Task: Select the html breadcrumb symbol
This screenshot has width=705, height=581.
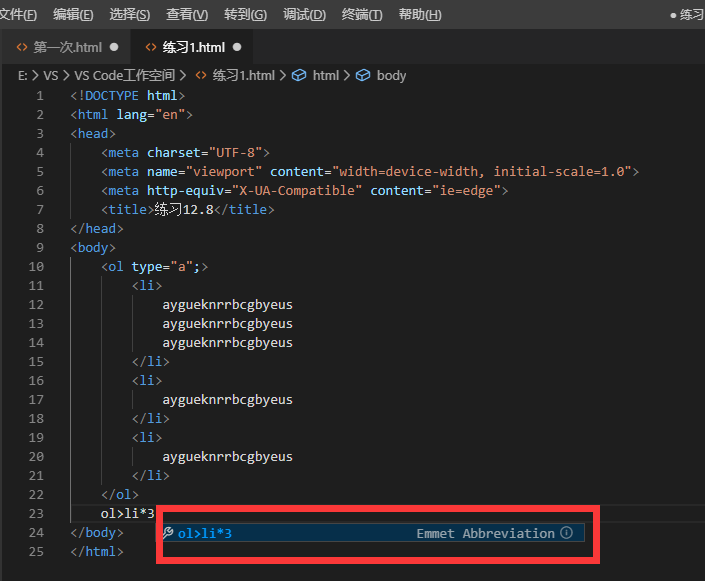Action: pyautogui.click(x=326, y=76)
